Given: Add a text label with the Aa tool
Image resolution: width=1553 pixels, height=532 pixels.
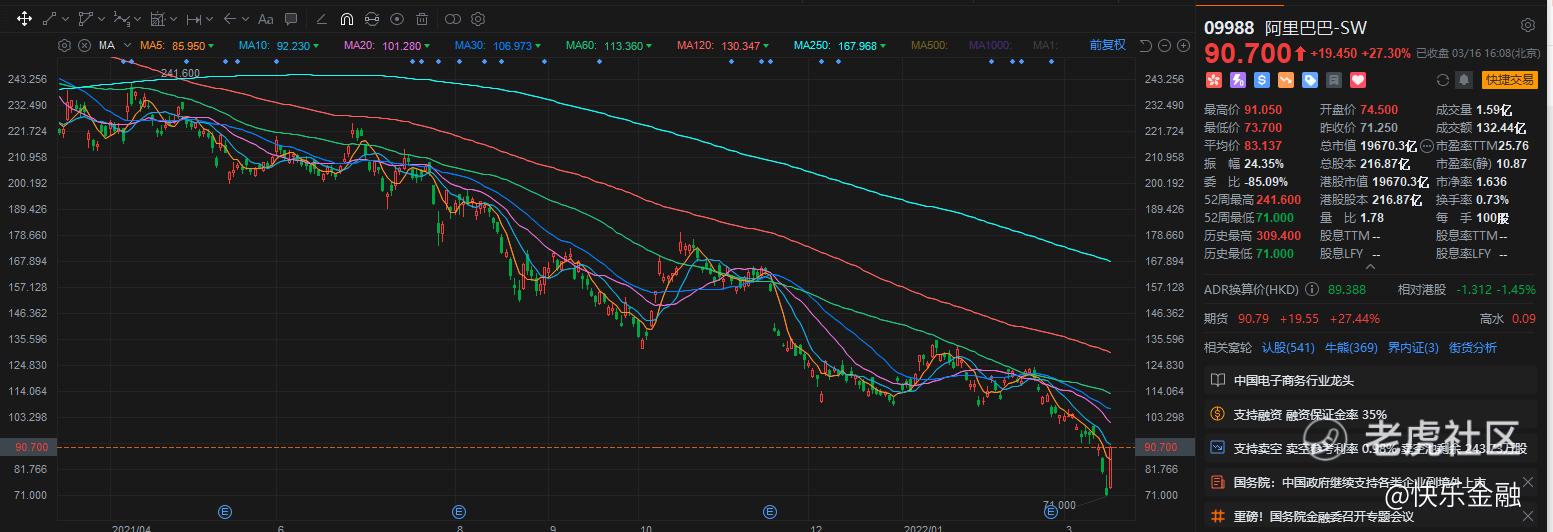Looking at the screenshot, I should click(x=265, y=18).
